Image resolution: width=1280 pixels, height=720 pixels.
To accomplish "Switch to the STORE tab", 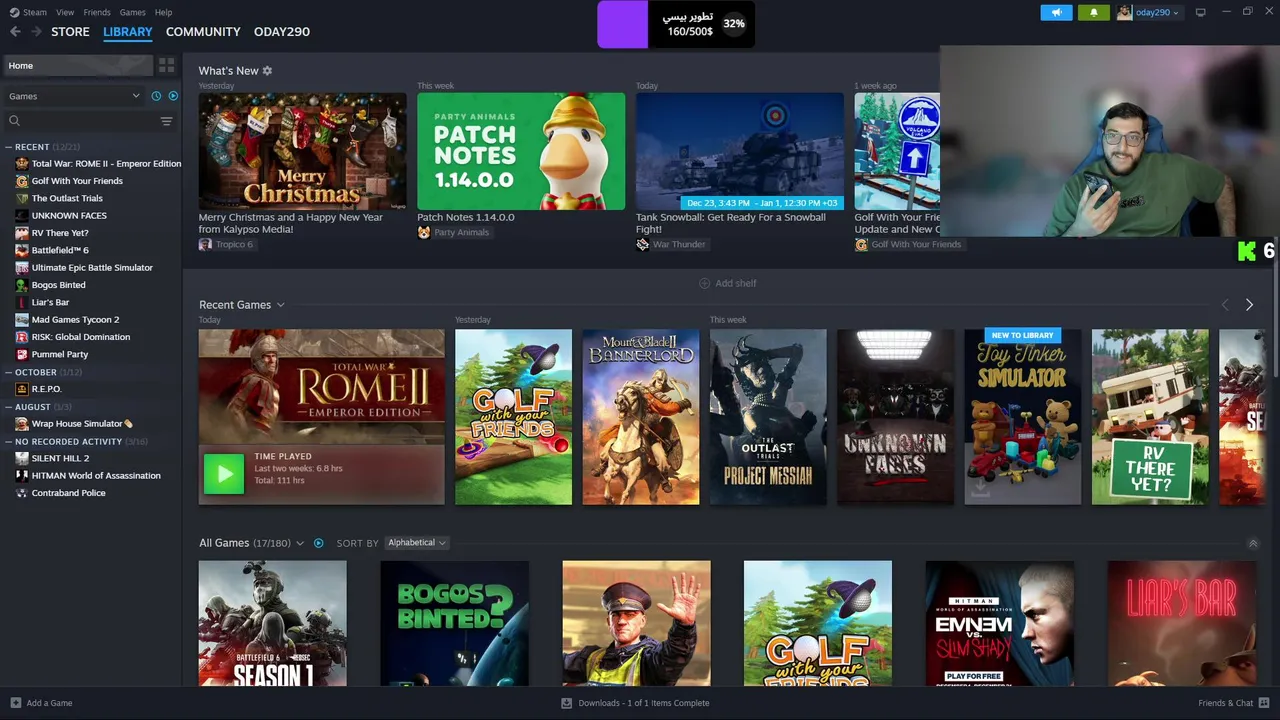I will point(70,32).
